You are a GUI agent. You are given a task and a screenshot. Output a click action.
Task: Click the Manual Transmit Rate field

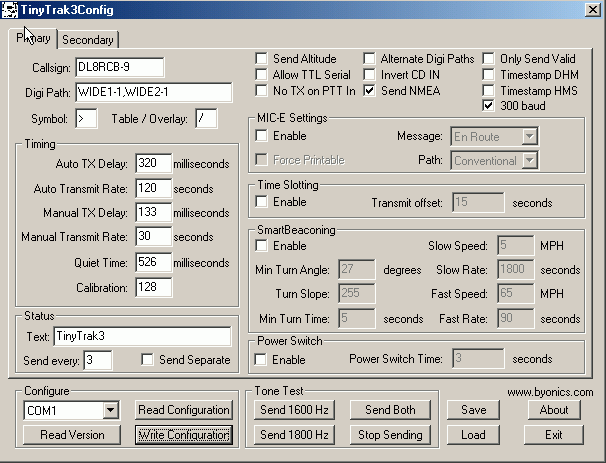click(x=153, y=236)
